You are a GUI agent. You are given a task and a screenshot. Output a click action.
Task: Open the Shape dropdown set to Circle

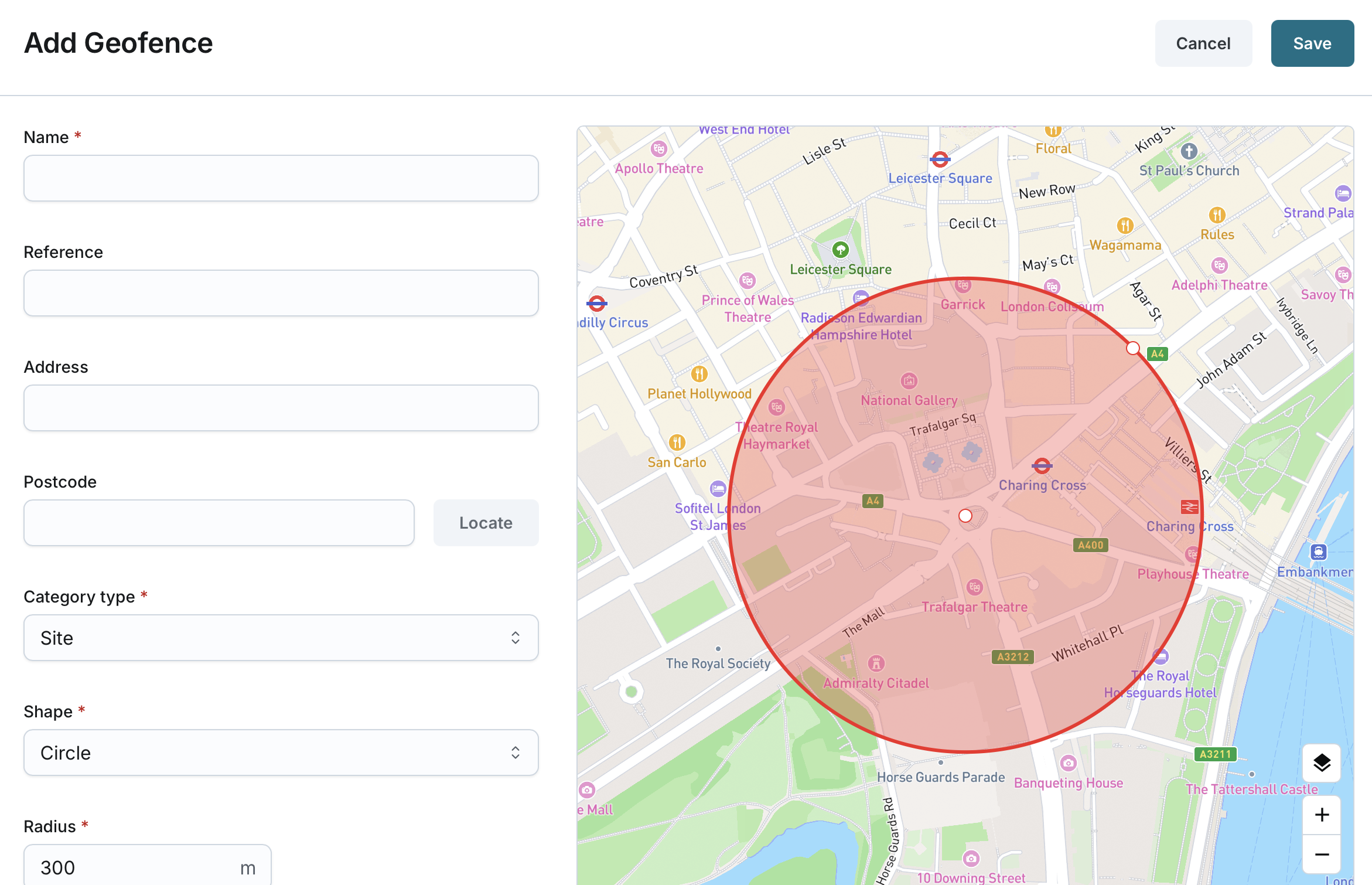click(x=281, y=753)
